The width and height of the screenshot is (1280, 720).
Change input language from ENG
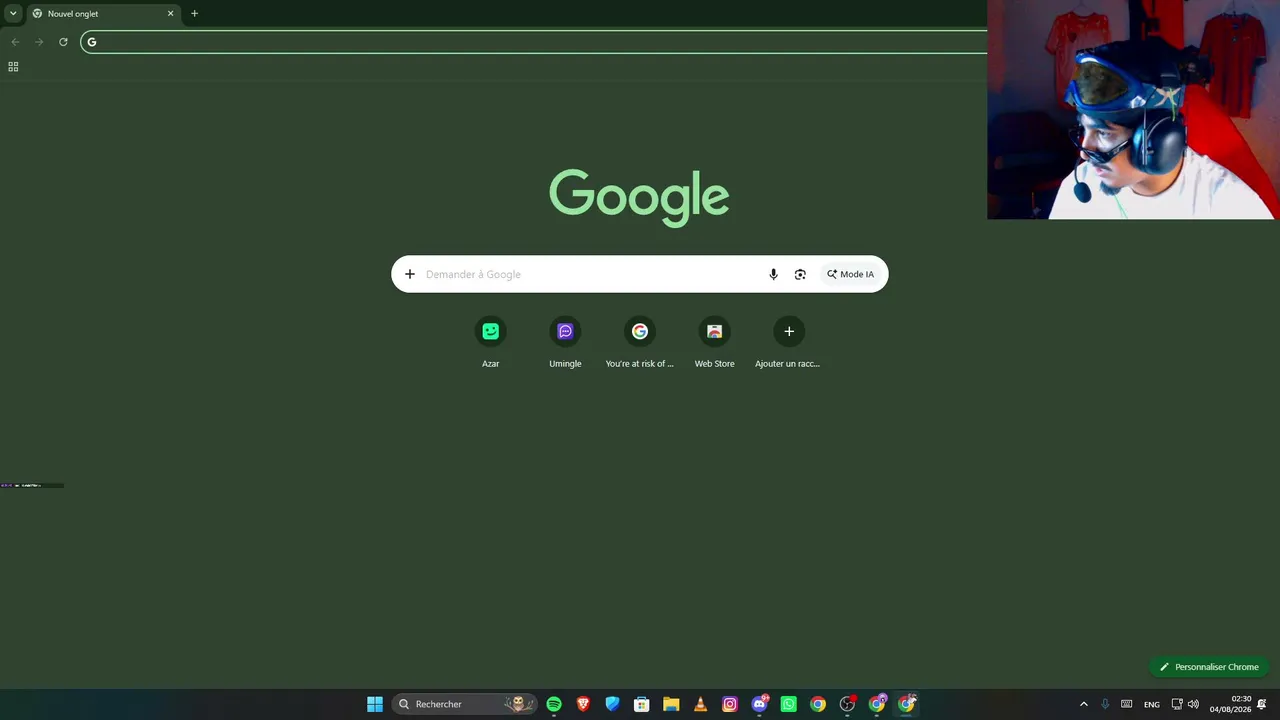pyautogui.click(x=1152, y=704)
